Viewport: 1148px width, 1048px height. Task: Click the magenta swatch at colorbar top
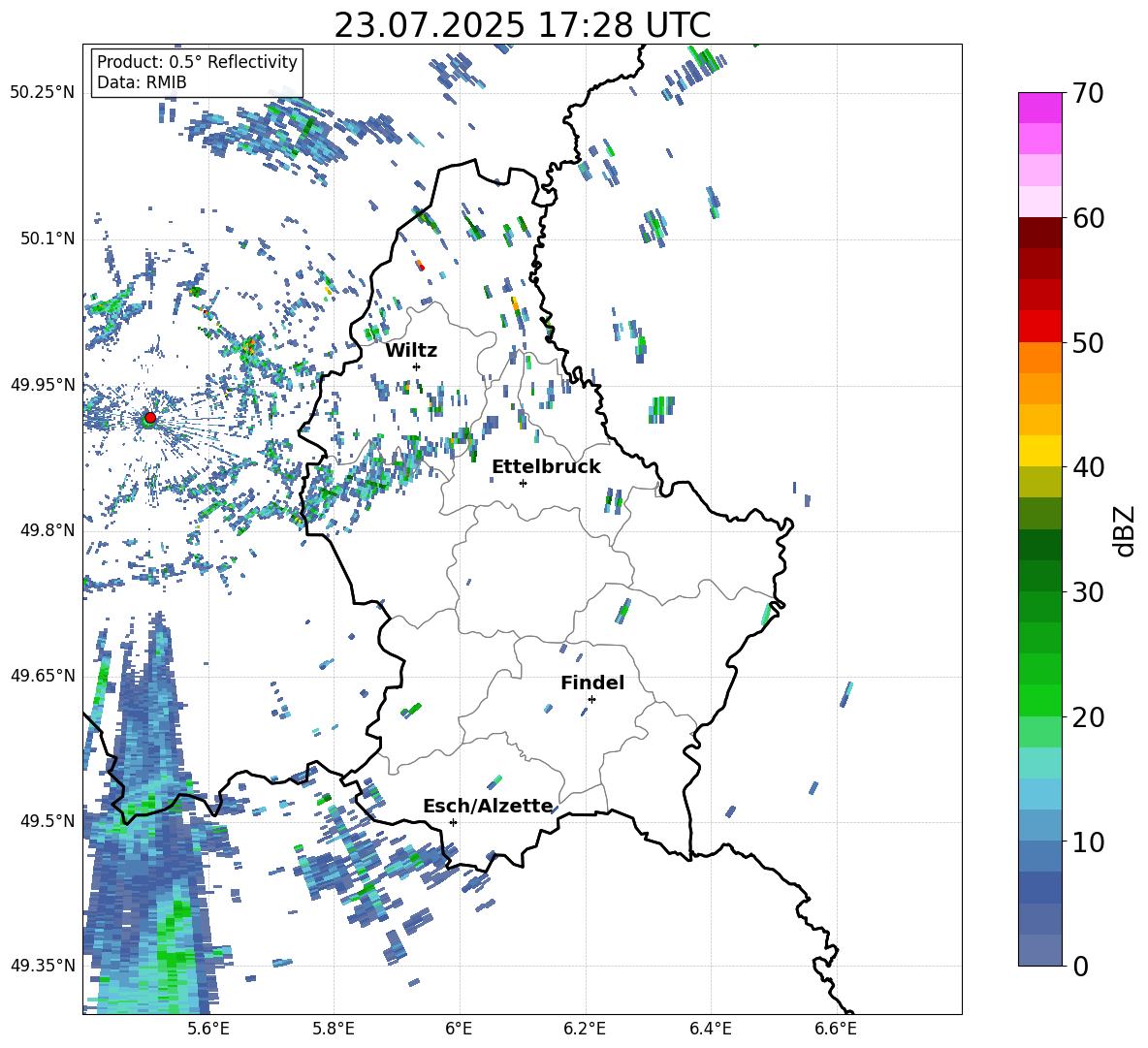(x=1039, y=109)
